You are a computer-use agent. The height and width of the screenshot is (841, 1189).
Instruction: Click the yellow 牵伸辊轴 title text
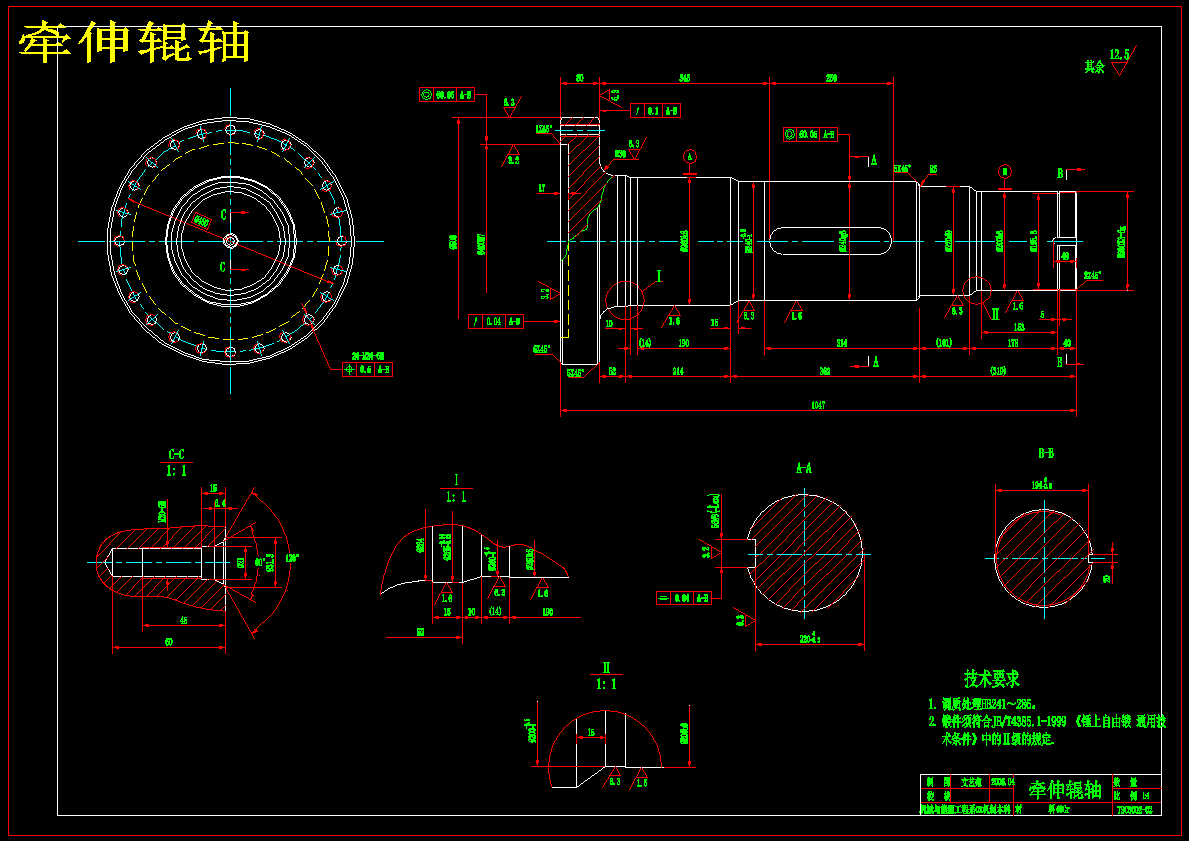point(134,42)
